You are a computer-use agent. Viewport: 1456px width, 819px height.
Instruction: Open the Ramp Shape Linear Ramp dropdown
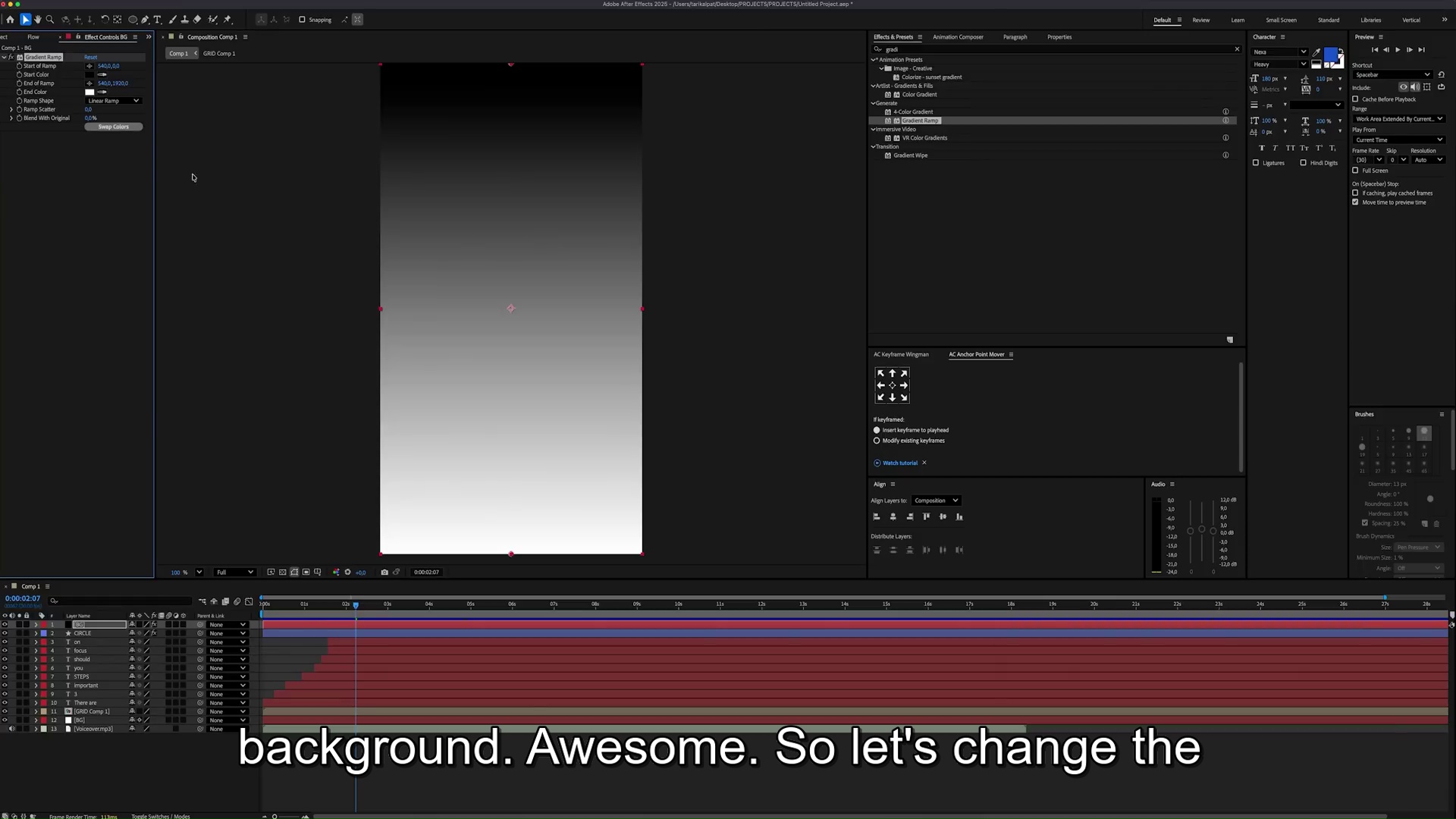coord(113,101)
